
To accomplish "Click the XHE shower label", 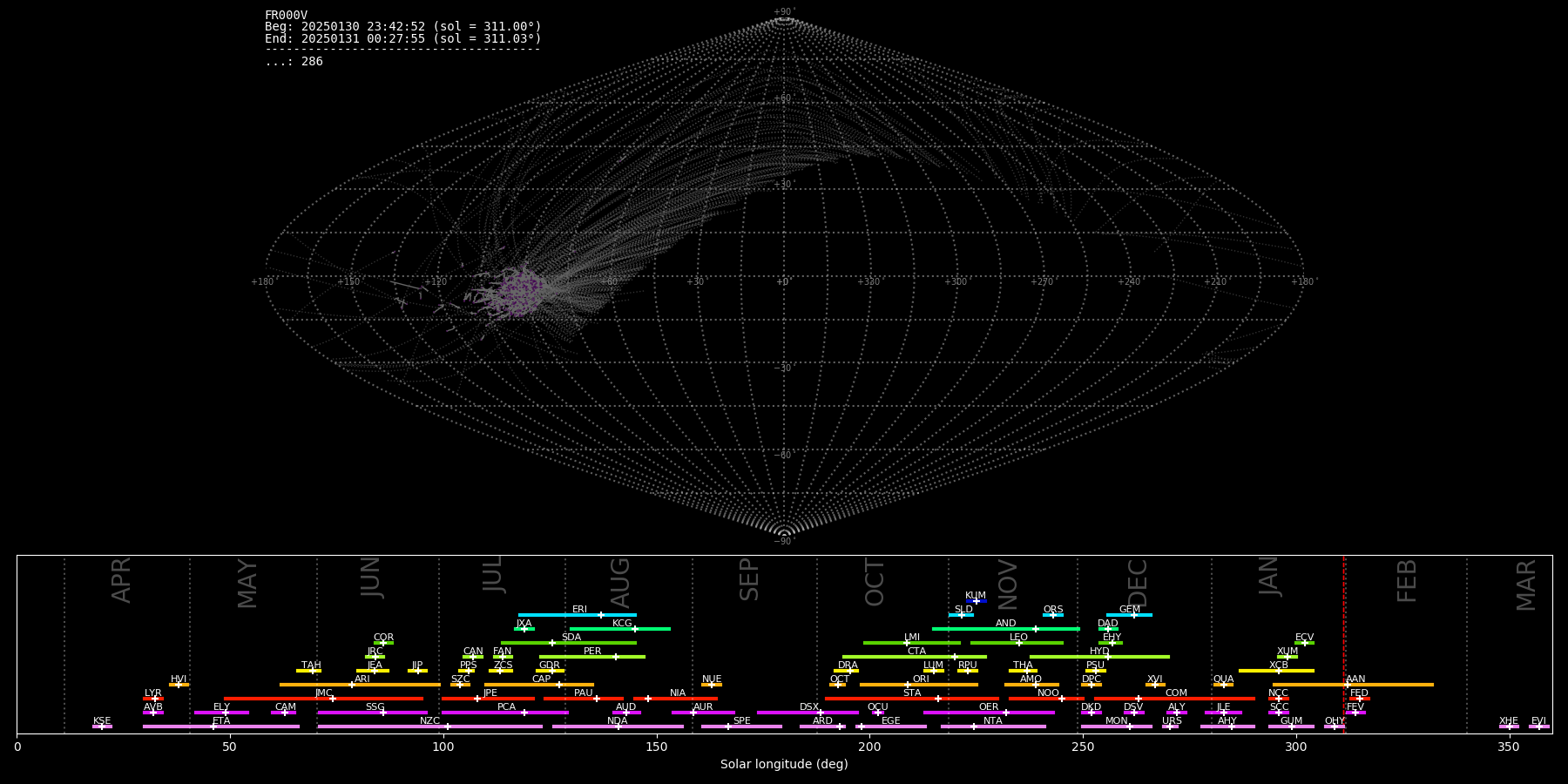I will [1509, 720].
